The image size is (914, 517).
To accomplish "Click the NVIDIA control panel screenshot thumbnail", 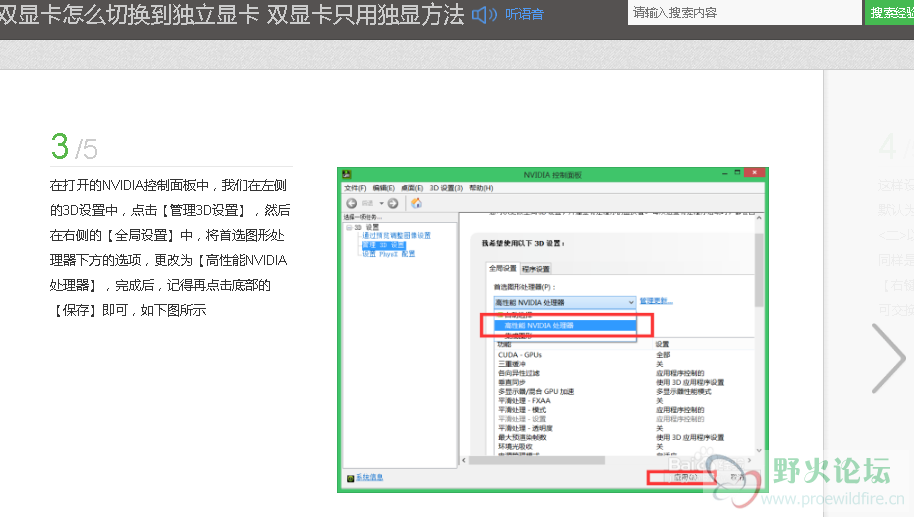I will (553, 330).
